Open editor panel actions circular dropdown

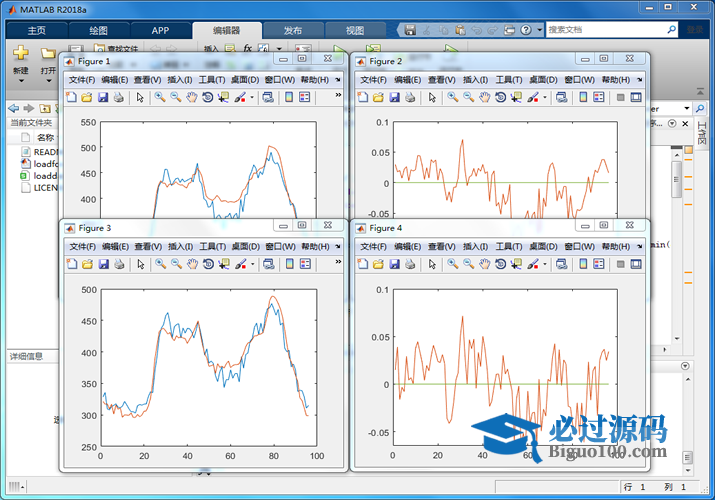click(x=672, y=124)
